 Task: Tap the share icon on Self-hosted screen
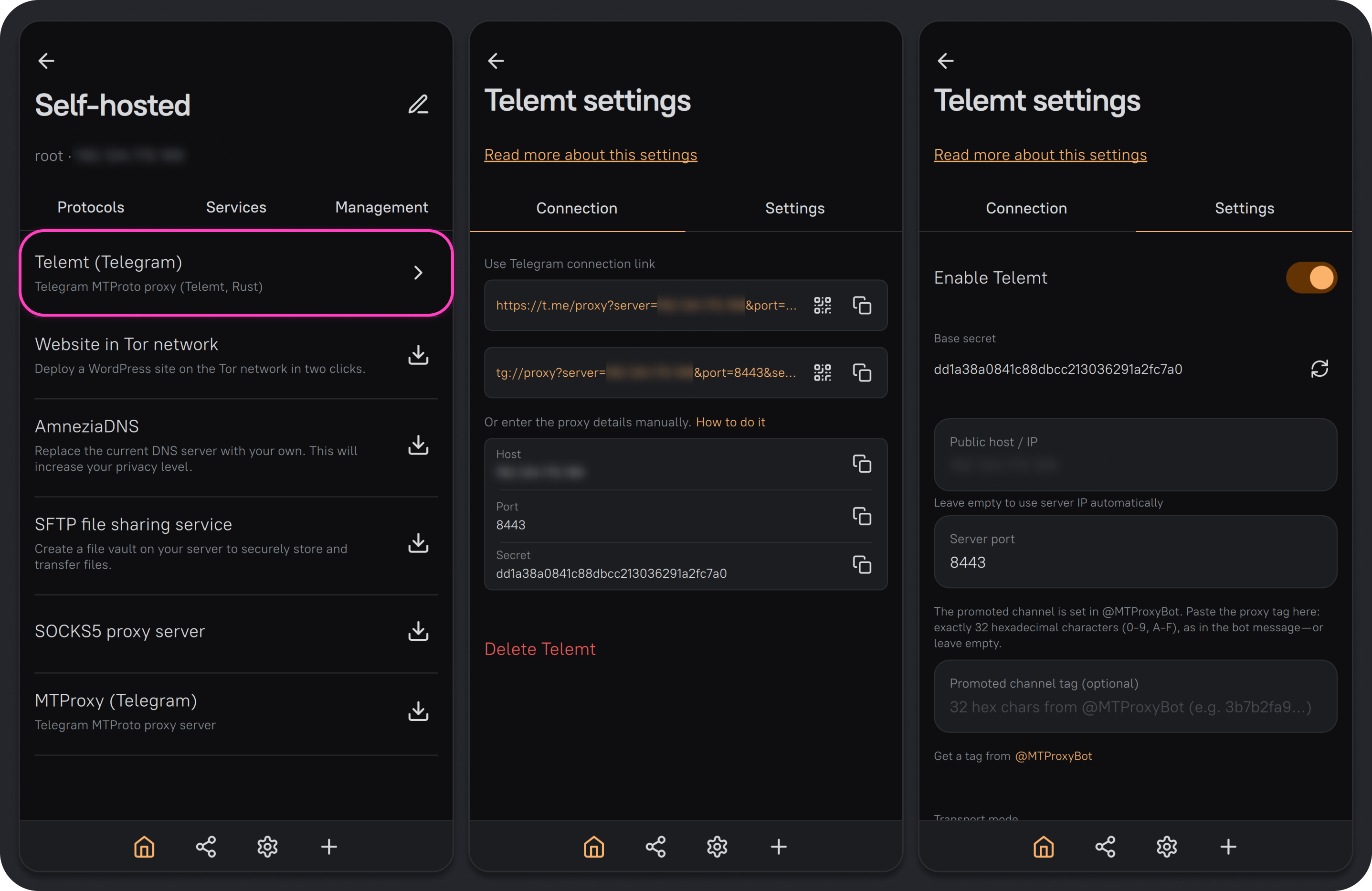pos(206,847)
